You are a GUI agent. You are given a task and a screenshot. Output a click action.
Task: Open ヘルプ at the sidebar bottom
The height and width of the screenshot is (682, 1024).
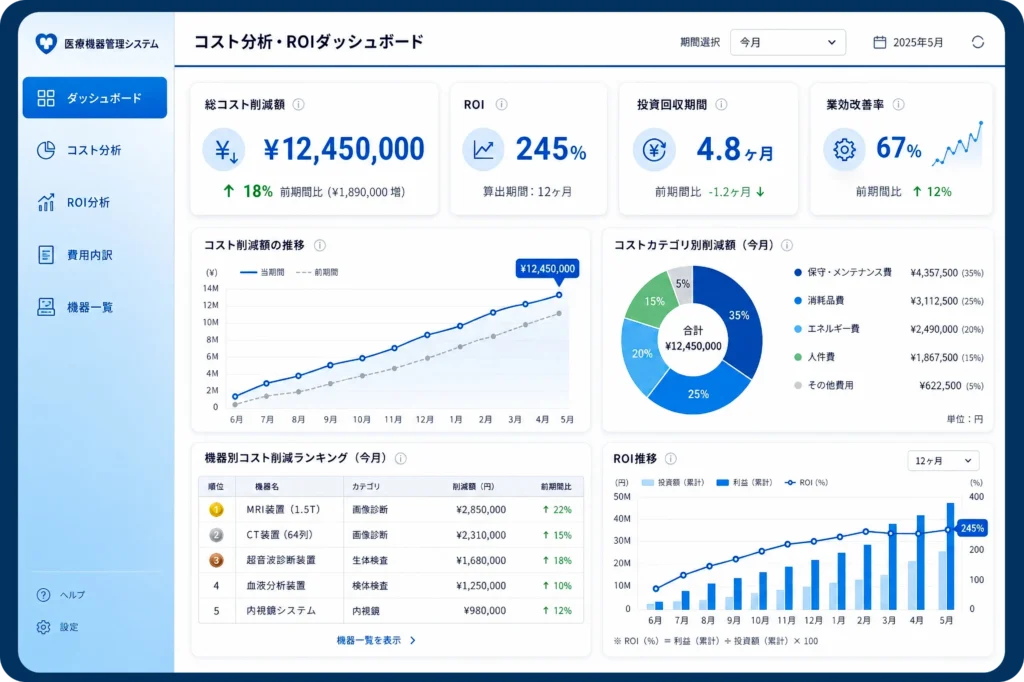pos(61,595)
